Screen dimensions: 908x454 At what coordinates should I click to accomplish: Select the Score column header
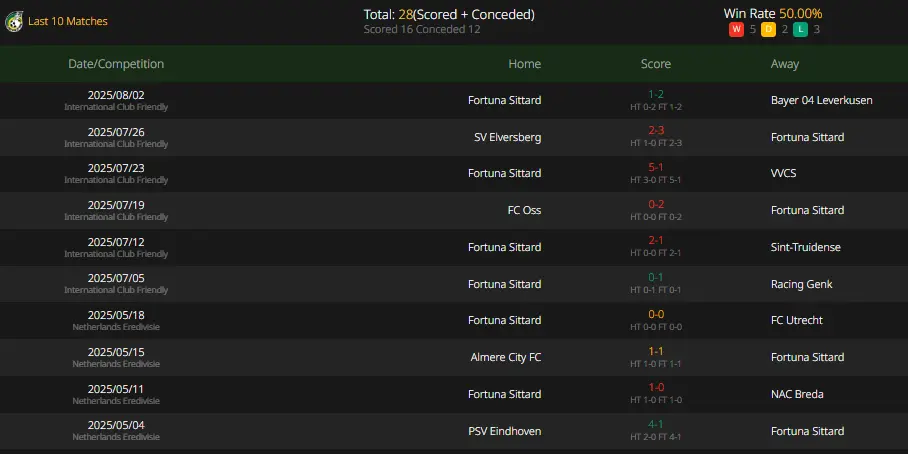pos(656,64)
